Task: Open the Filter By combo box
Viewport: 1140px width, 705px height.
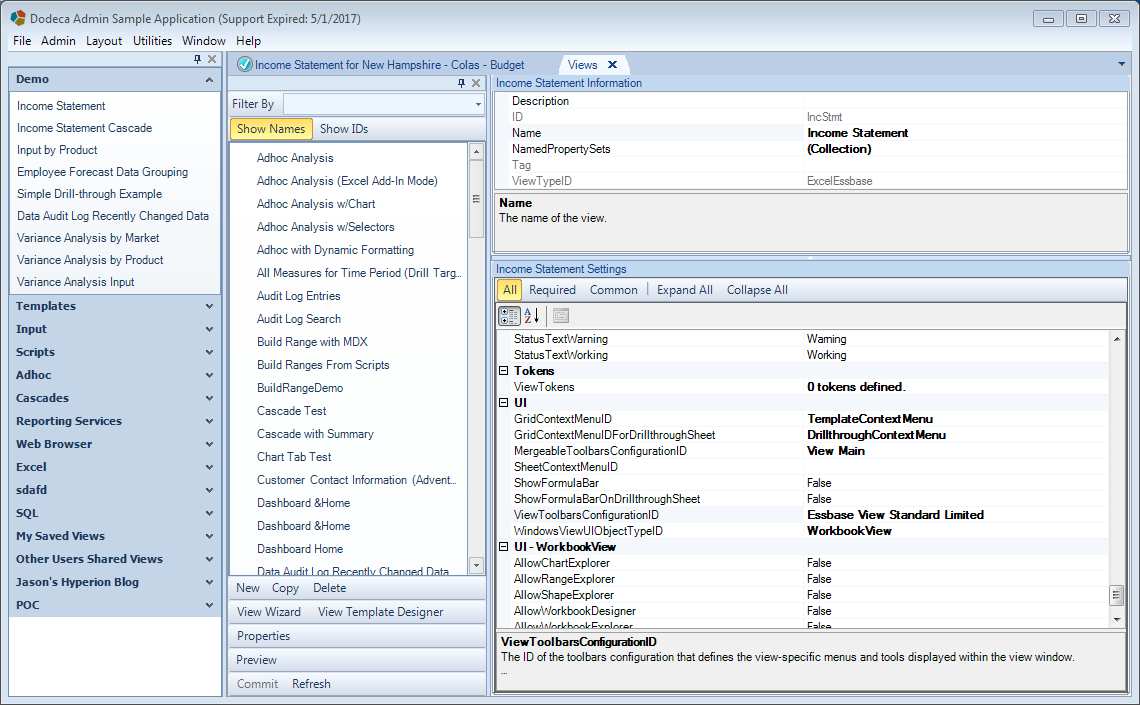Action: tap(384, 104)
